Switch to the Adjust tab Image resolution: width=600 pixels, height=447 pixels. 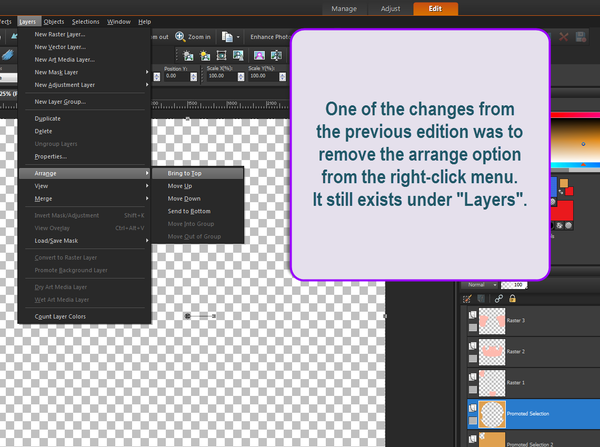click(x=390, y=9)
